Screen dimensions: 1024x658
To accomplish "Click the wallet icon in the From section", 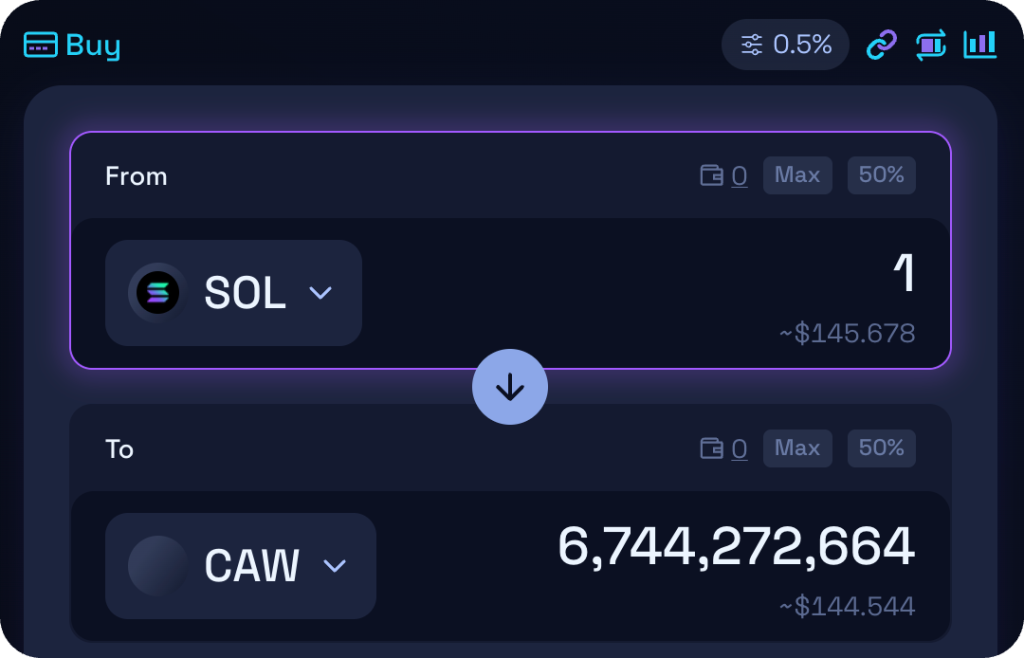I will click(x=712, y=175).
